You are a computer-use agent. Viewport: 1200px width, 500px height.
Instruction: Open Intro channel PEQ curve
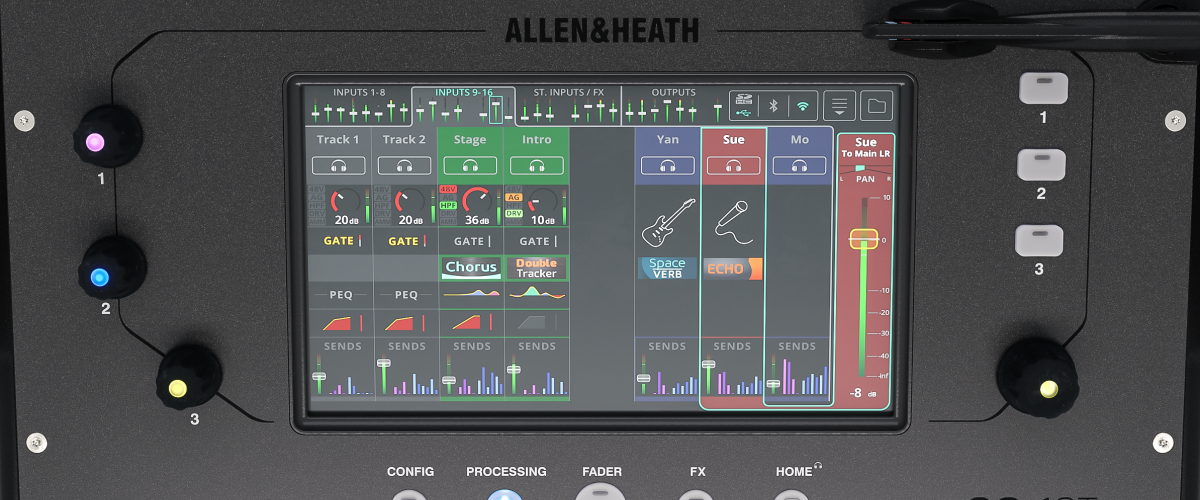[x=537, y=294]
